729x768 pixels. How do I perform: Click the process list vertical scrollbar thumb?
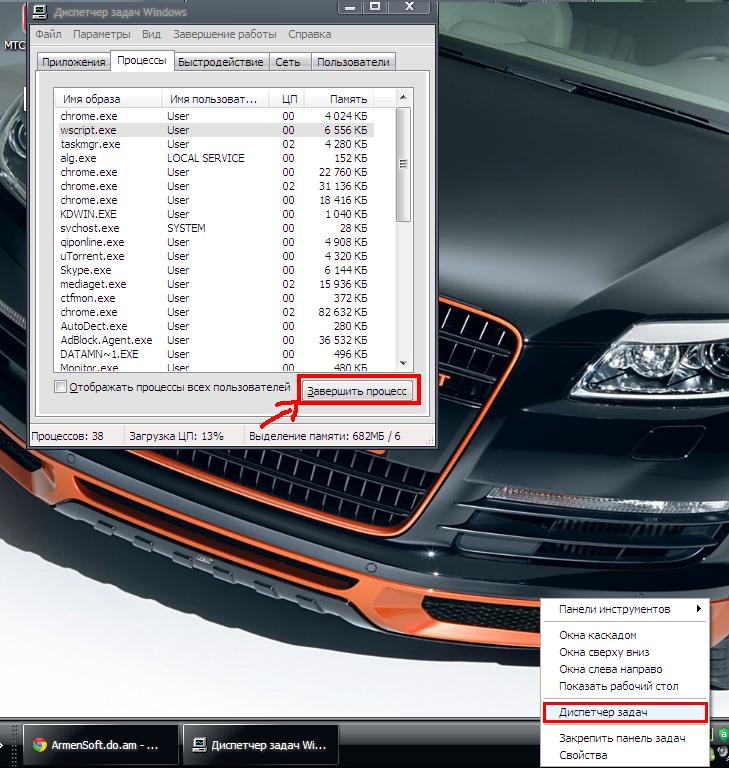(403, 164)
